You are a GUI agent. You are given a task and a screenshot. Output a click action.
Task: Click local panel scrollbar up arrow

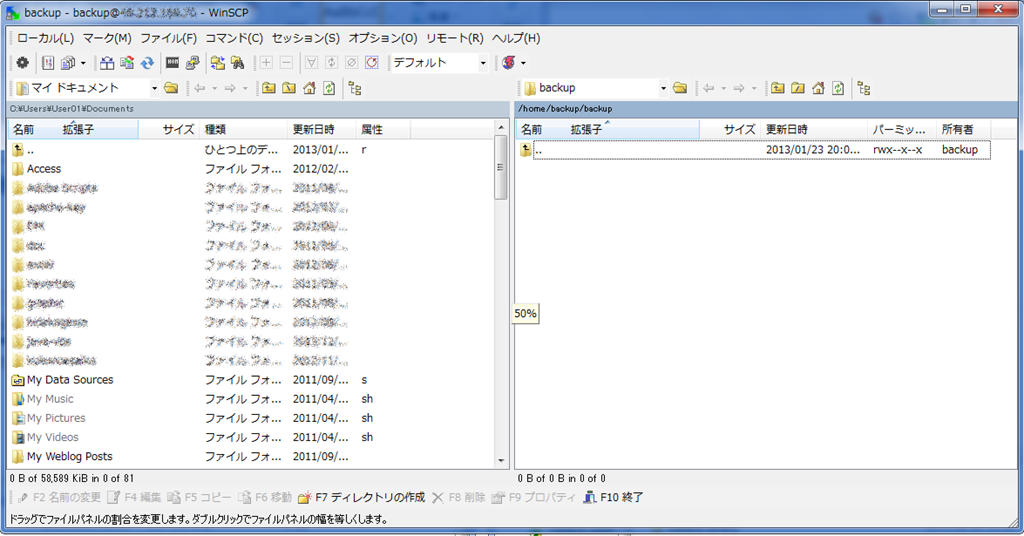tap(501, 127)
